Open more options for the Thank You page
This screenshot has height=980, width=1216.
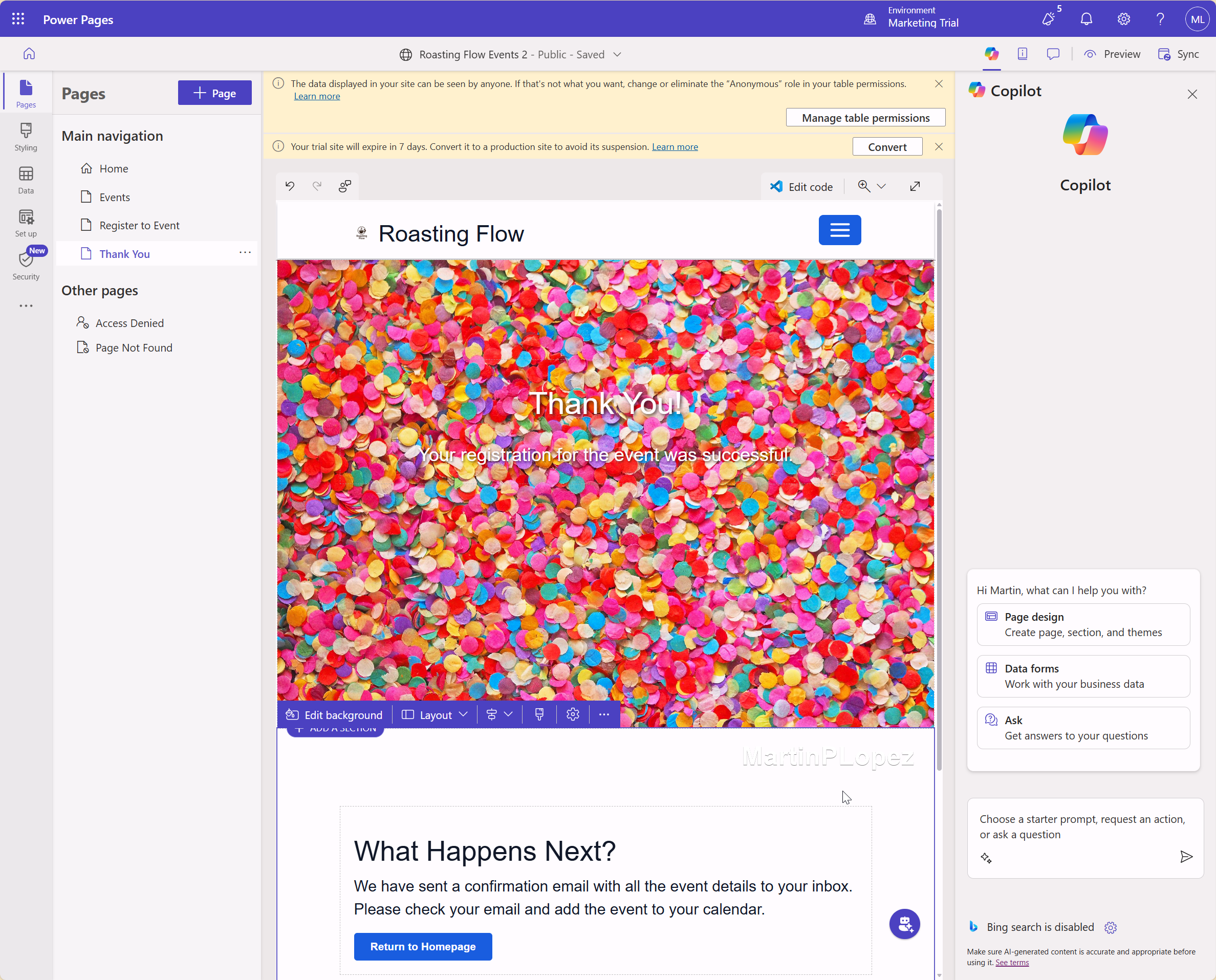point(245,253)
